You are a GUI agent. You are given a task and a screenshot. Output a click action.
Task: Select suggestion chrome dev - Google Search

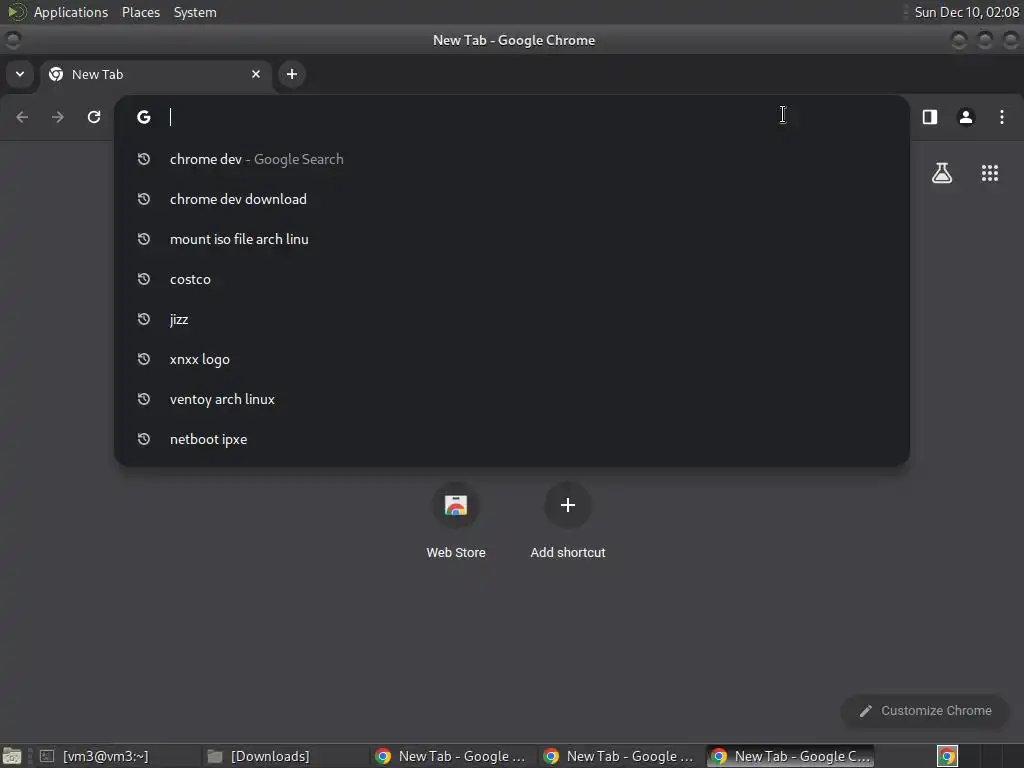click(512, 159)
